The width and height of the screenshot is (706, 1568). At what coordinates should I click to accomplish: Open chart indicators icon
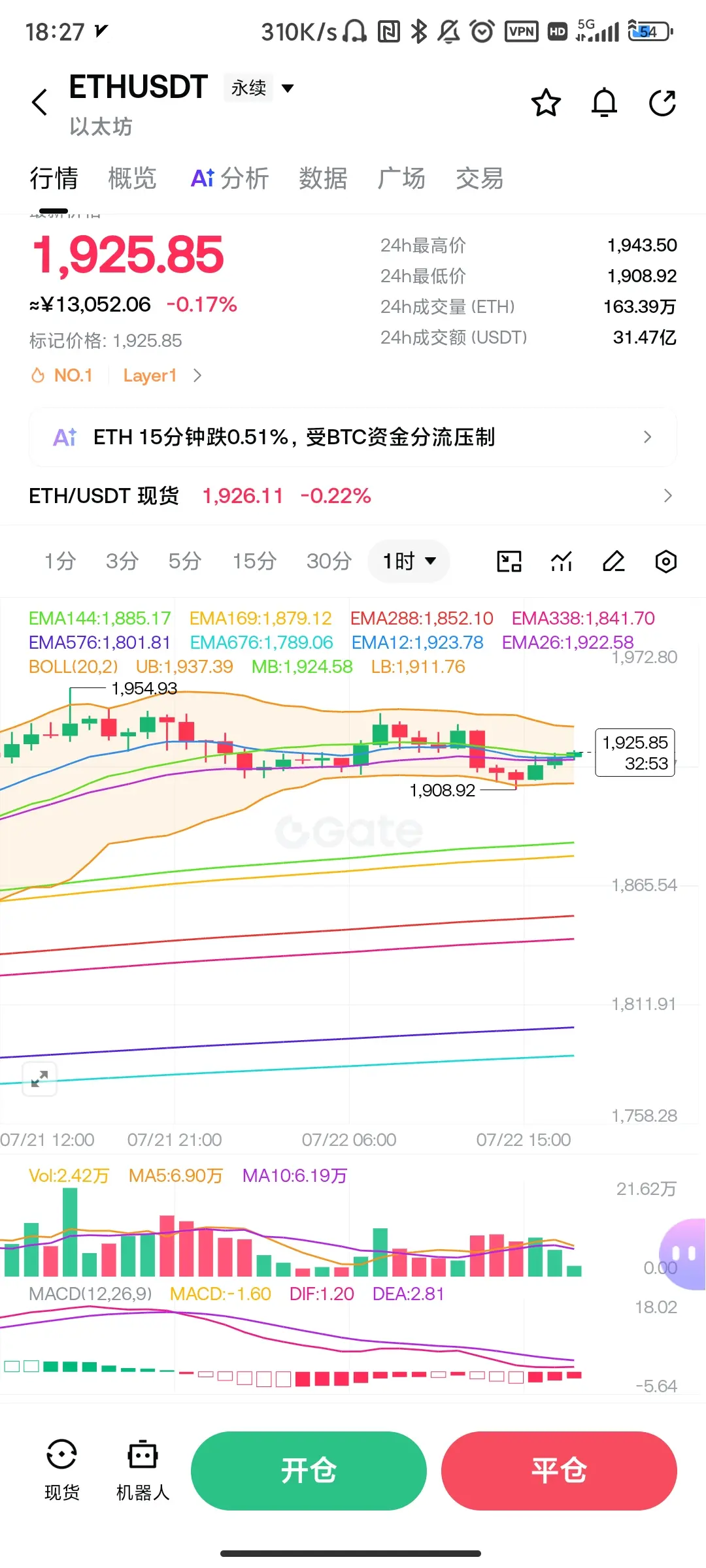click(562, 561)
